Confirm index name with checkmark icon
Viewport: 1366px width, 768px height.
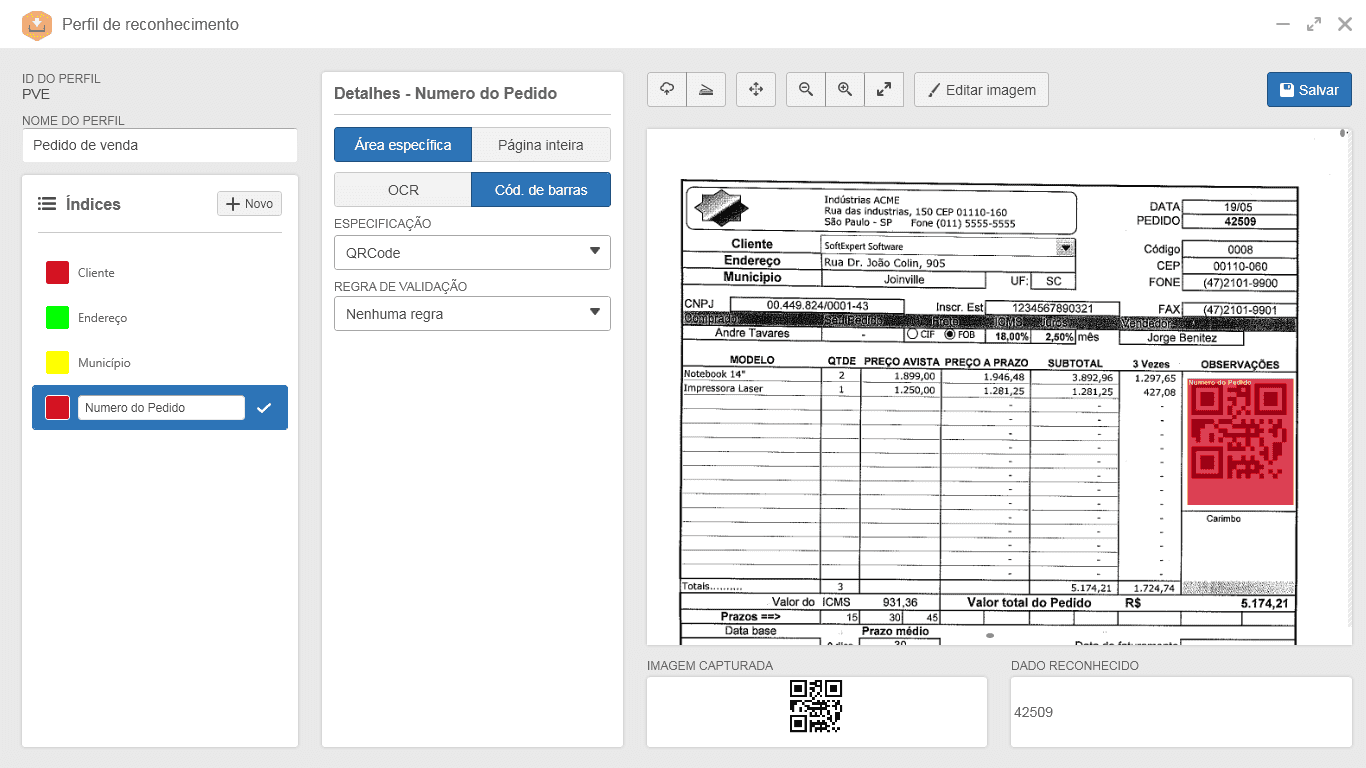[264, 408]
